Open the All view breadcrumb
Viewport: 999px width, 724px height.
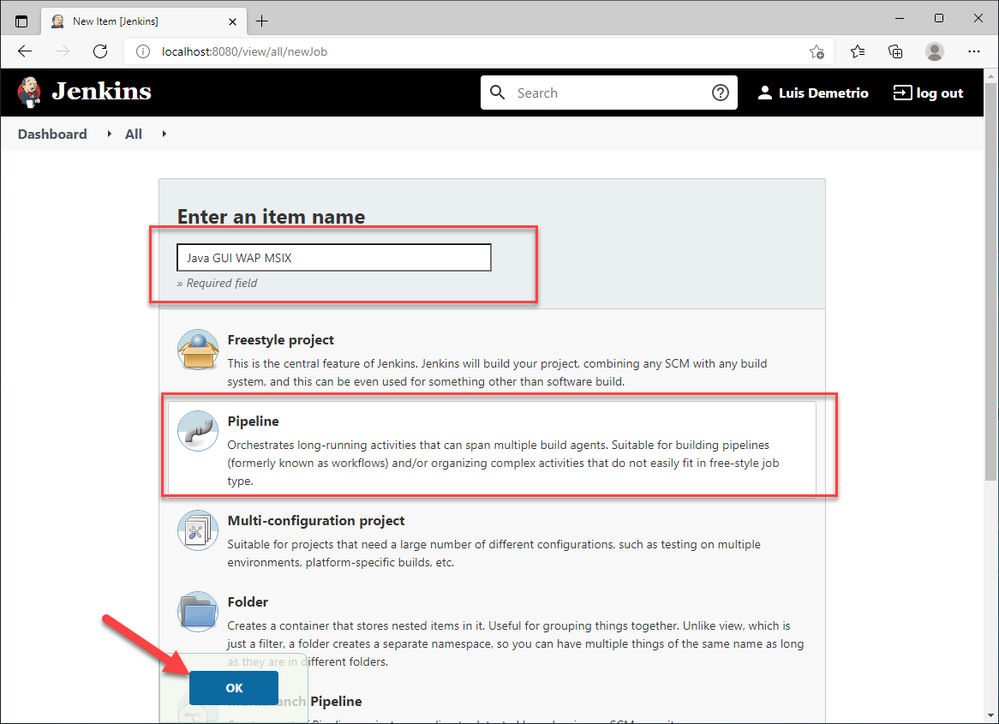point(133,134)
